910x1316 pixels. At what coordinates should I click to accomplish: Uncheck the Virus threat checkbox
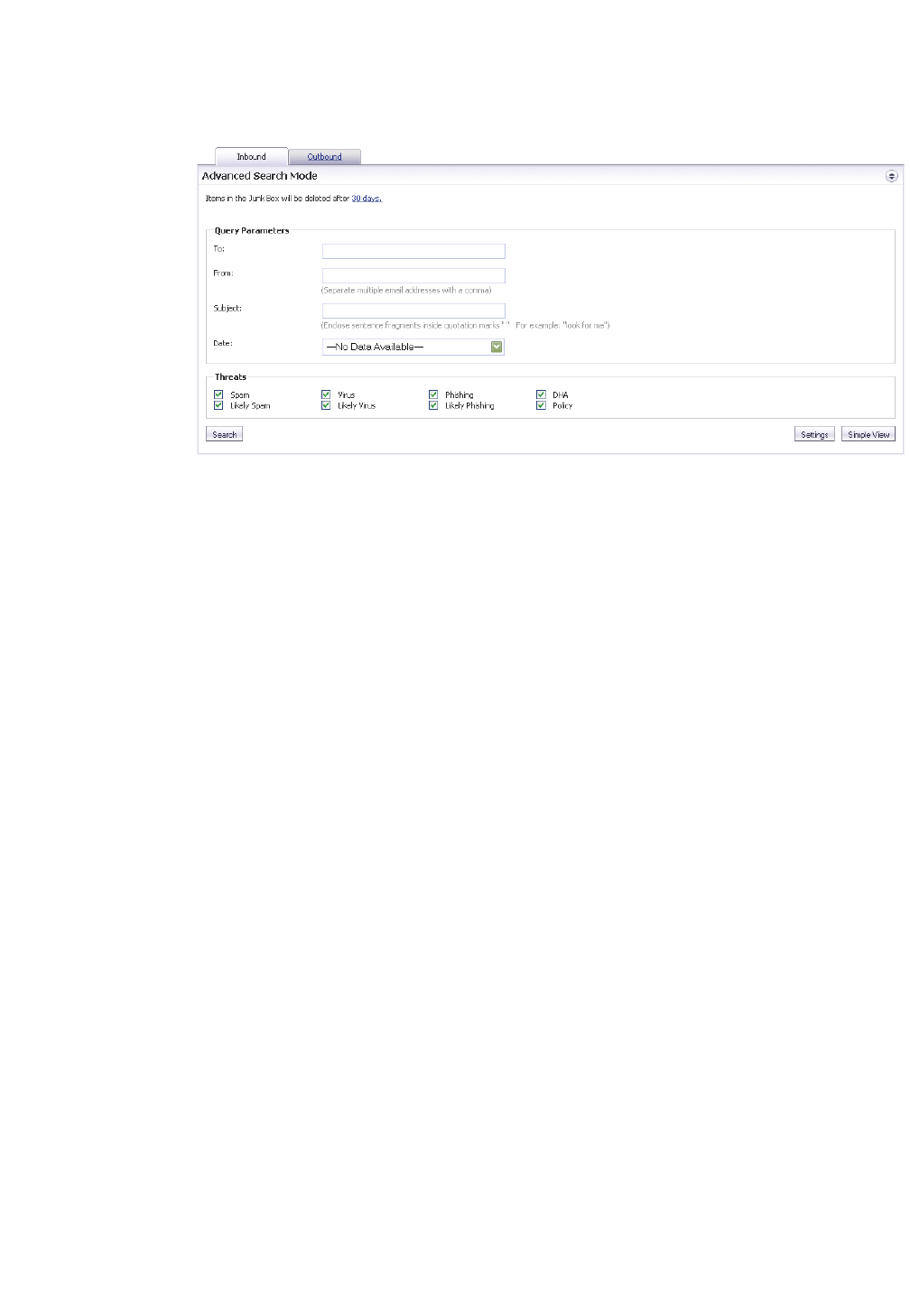(326, 394)
